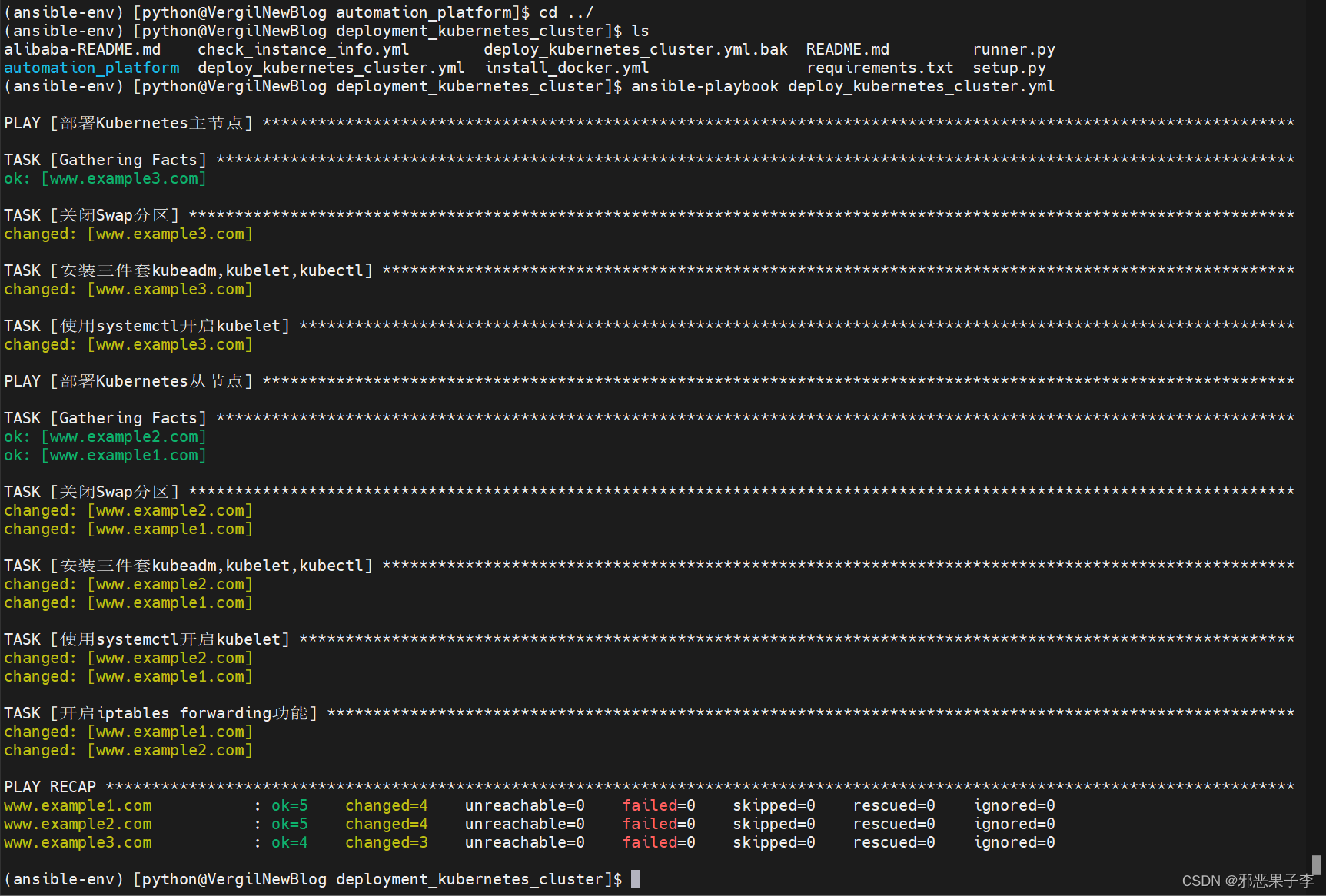The image size is (1326, 896).
Task: Click the automation_platform directory name
Action: (x=92, y=68)
